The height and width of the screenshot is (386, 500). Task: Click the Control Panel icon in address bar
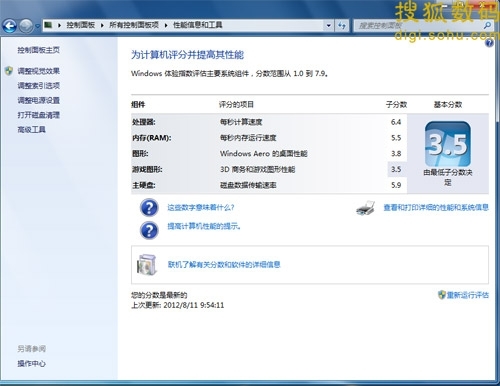(x=49, y=25)
